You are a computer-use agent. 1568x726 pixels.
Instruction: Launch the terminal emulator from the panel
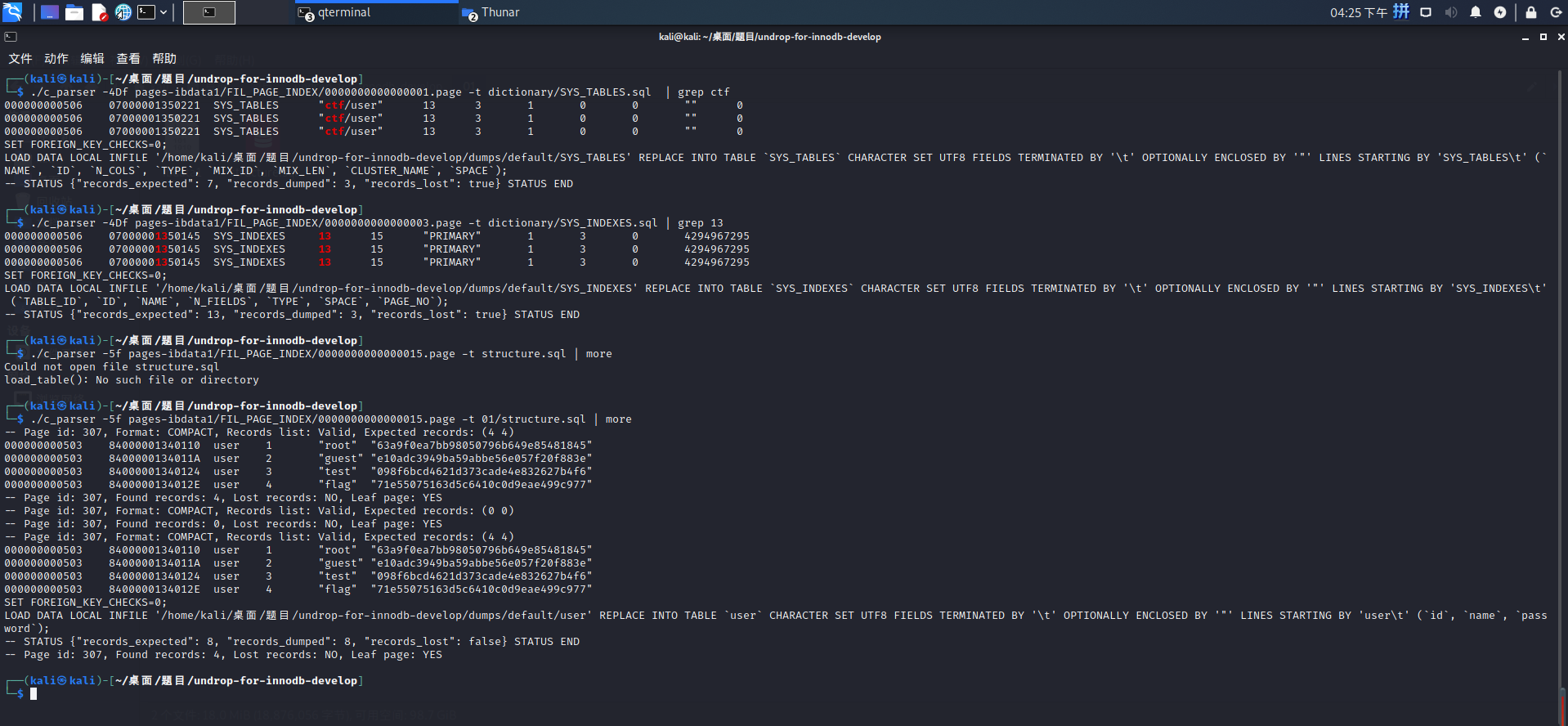coord(147,12)
